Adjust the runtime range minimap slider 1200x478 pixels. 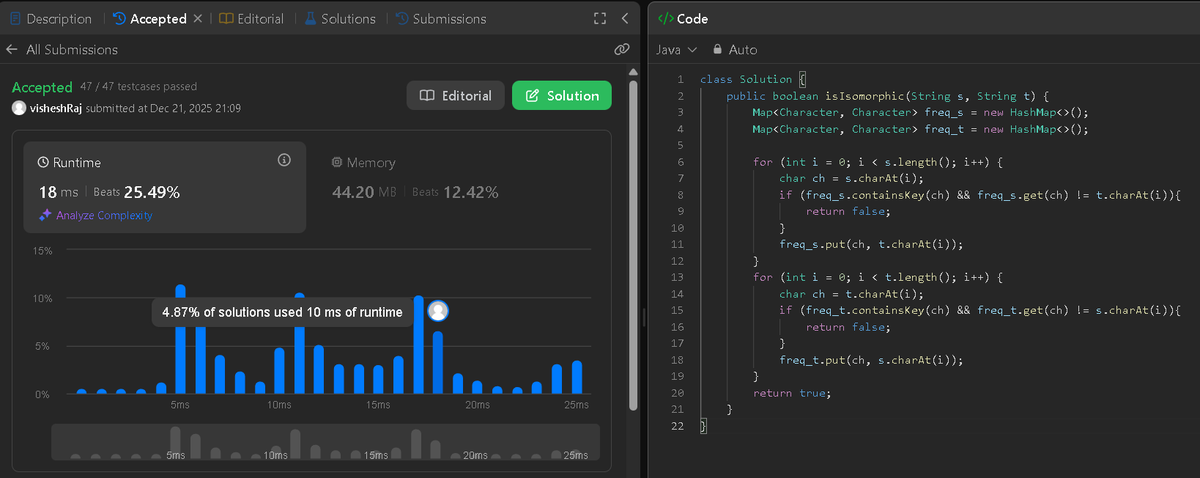pos(325,442)
